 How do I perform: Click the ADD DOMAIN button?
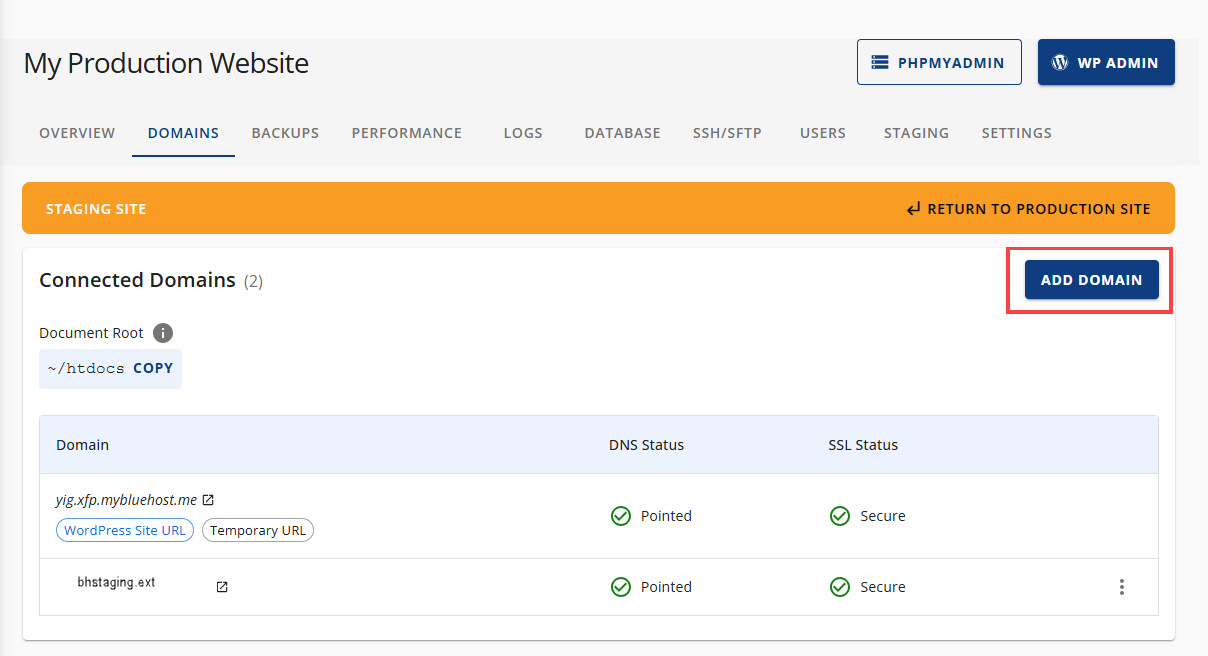click(x=1091, y=280)
